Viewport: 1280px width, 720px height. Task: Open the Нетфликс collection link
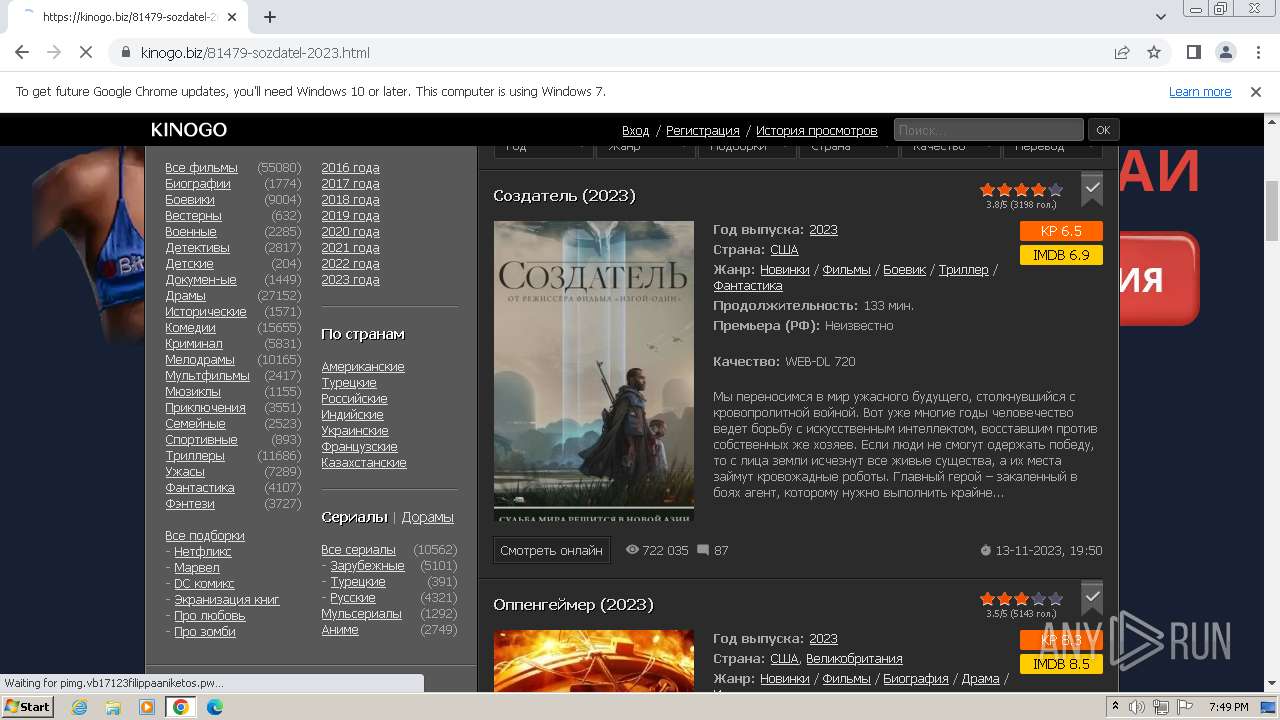tap(203, 552)
